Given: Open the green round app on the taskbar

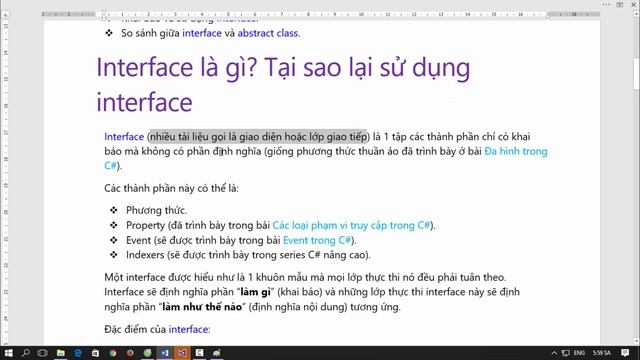Looking at the screenshot, I should coord(147,353).
